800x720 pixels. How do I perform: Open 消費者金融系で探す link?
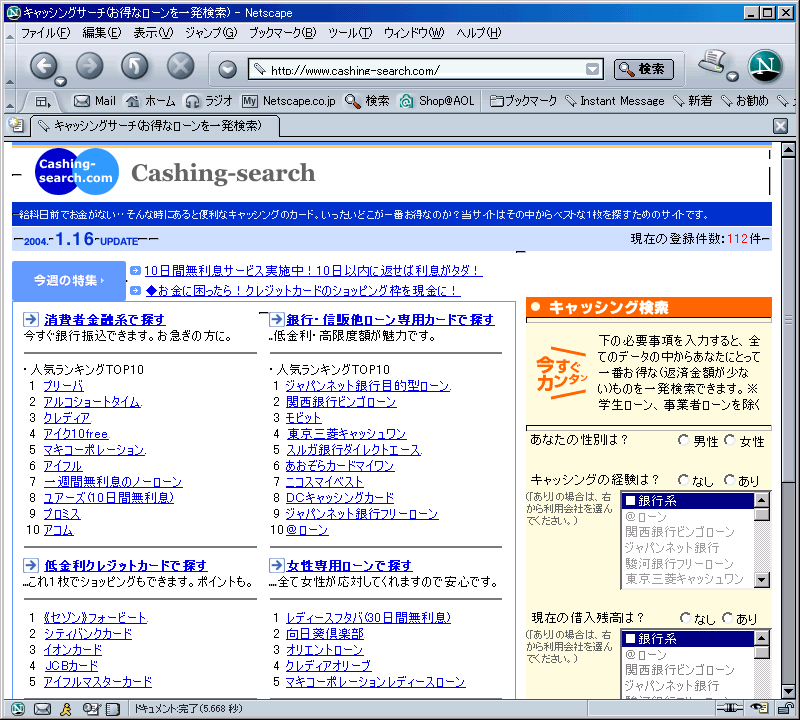tap(105, 319)
